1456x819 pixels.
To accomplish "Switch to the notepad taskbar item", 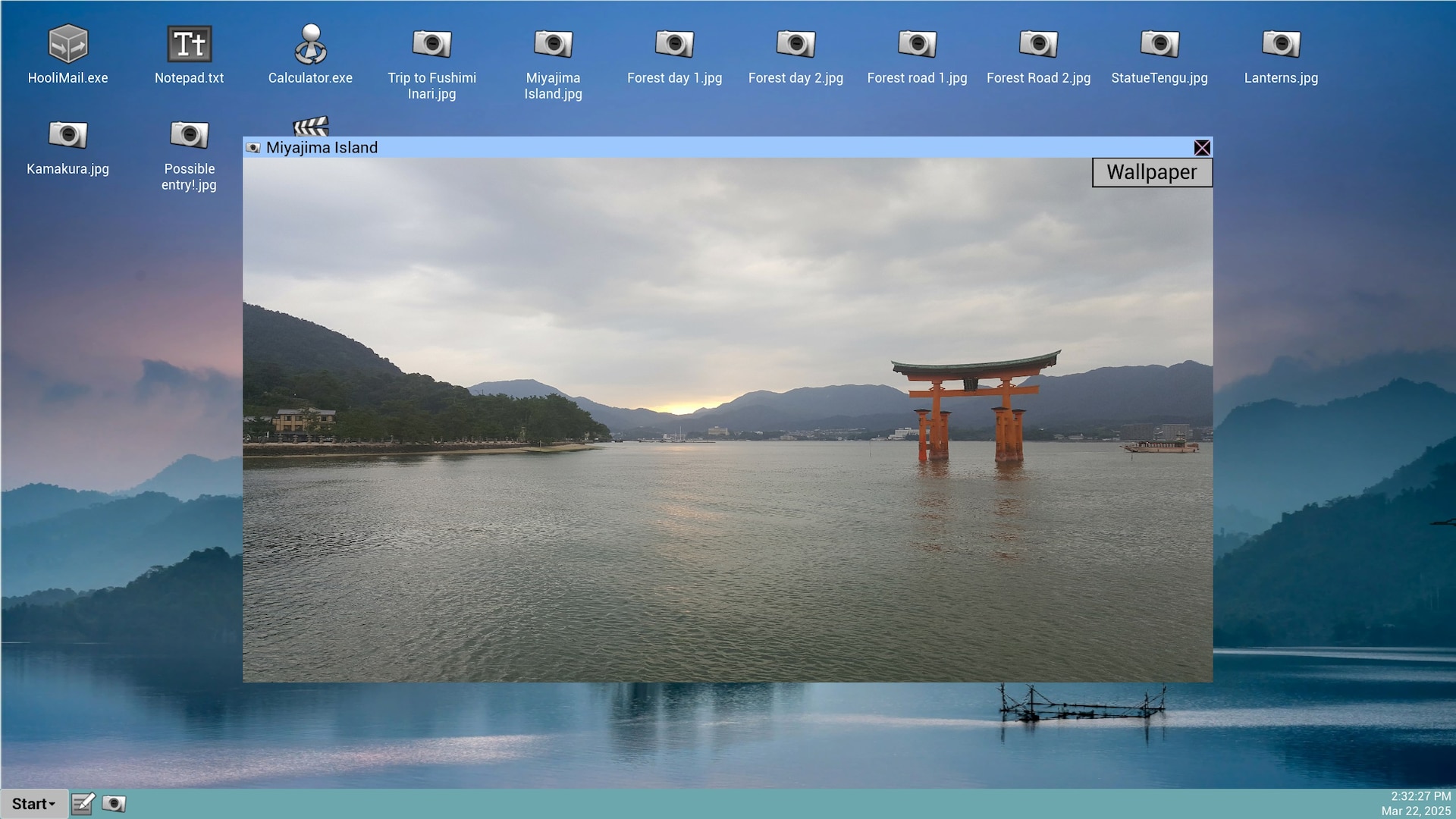I will (x=83, y=804).
